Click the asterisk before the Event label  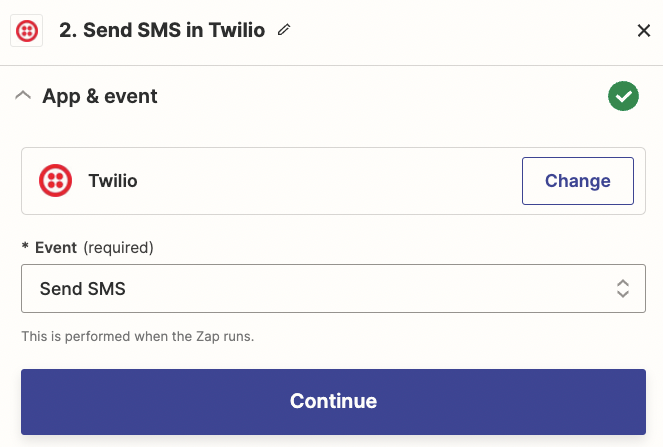[25, 247]
